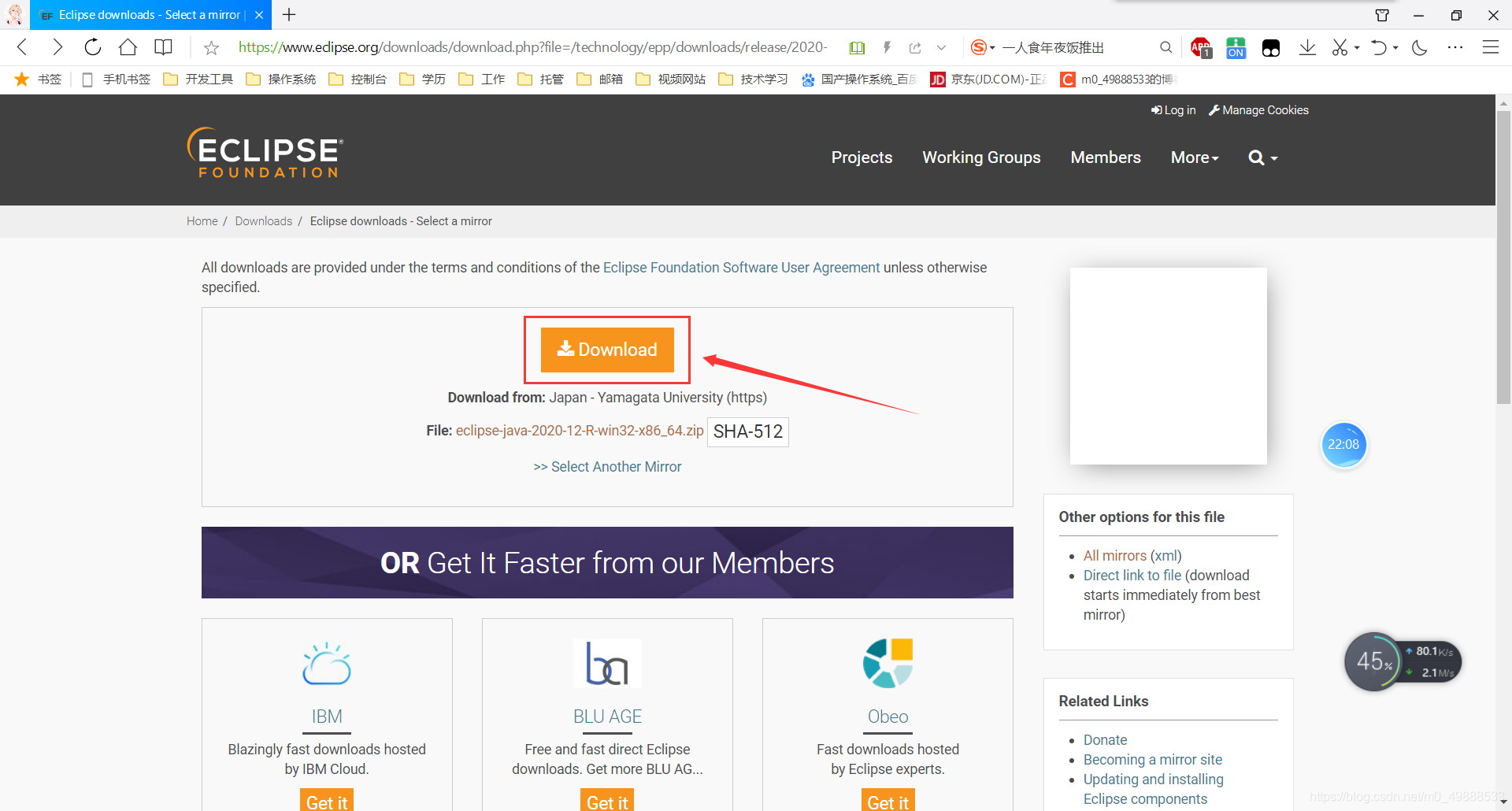Open the 视频网站 bookmark folder
This screenshot has width=1512, height=811.
point(671,79)
